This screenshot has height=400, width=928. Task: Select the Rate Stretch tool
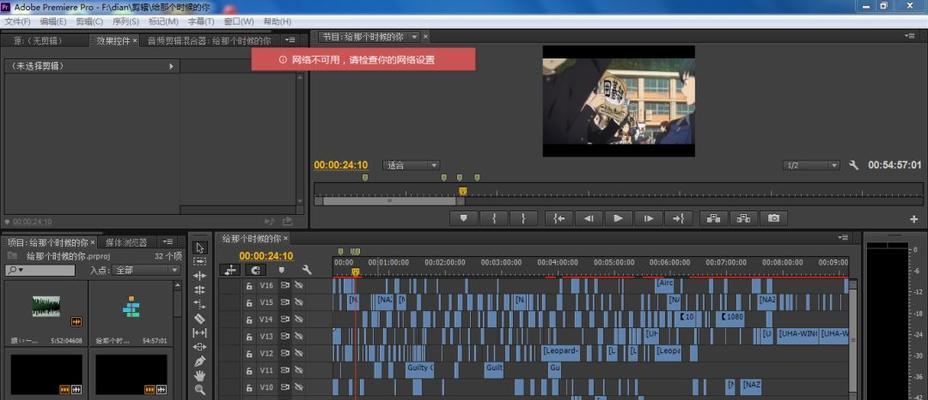pyautogui.click(x=200, y=304)
